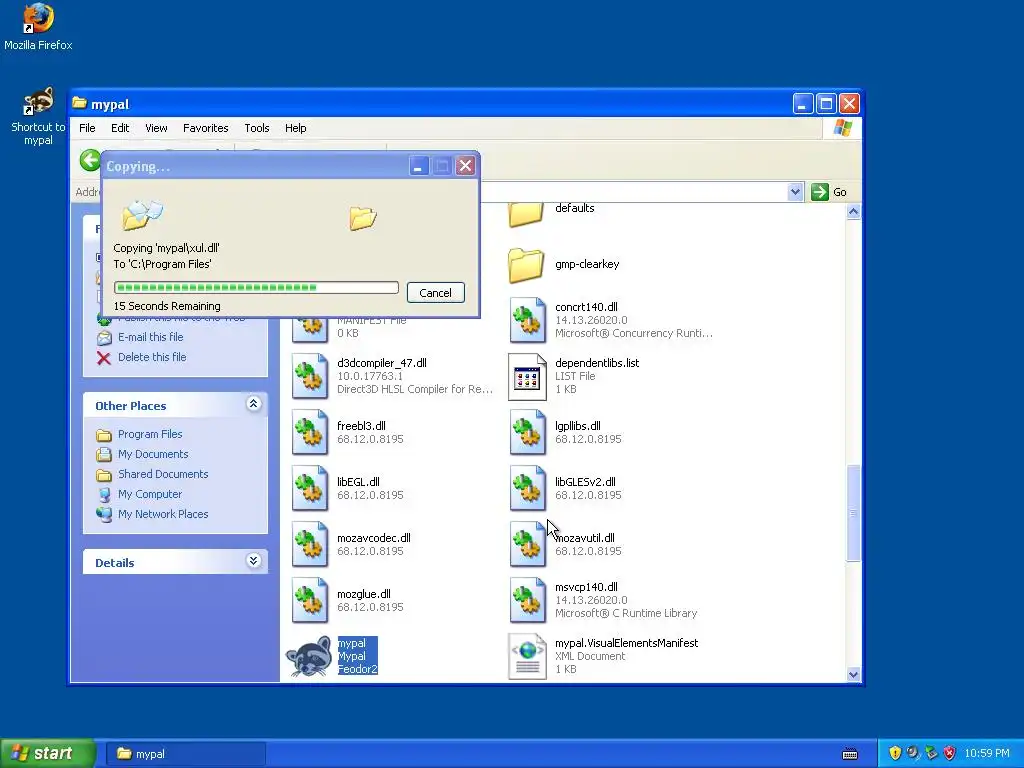Select the msvcp140.dll file icon
The width and height of the screenshot is (1024, 768).
[x=527, y=601]
